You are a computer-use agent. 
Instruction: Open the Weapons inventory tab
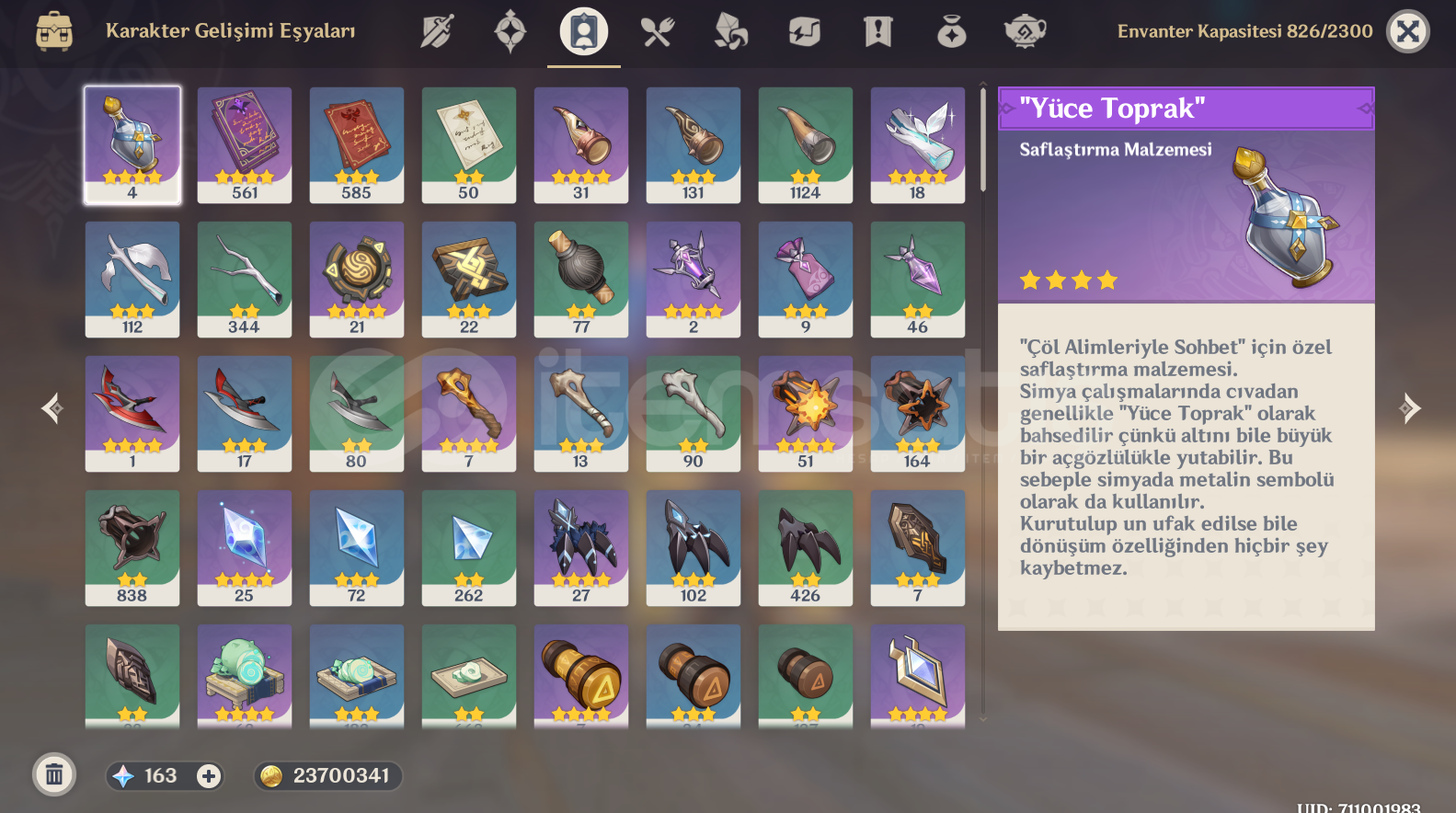[437, 32]
